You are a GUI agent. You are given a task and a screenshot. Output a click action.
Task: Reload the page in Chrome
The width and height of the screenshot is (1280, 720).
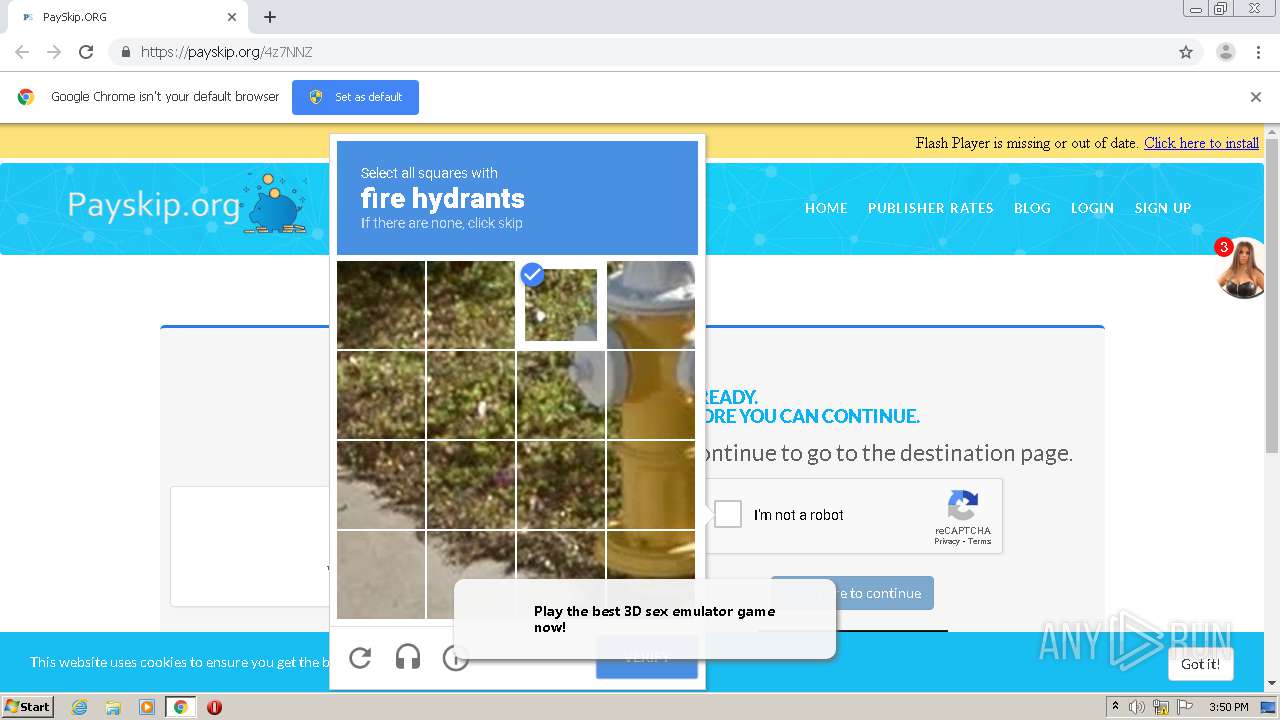[x=86, y=52]
